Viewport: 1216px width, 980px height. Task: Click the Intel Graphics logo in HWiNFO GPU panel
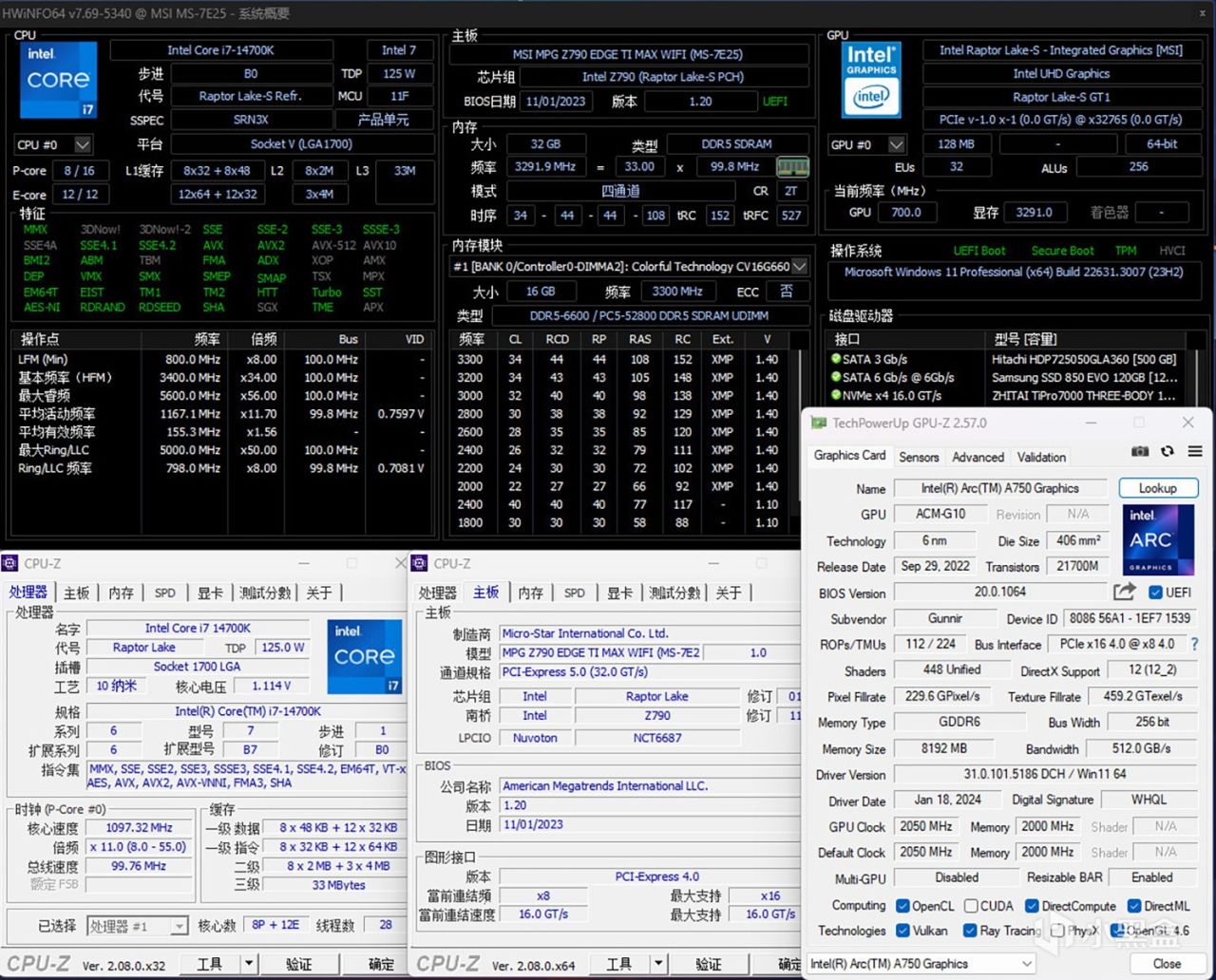click(x=871, y=81)
